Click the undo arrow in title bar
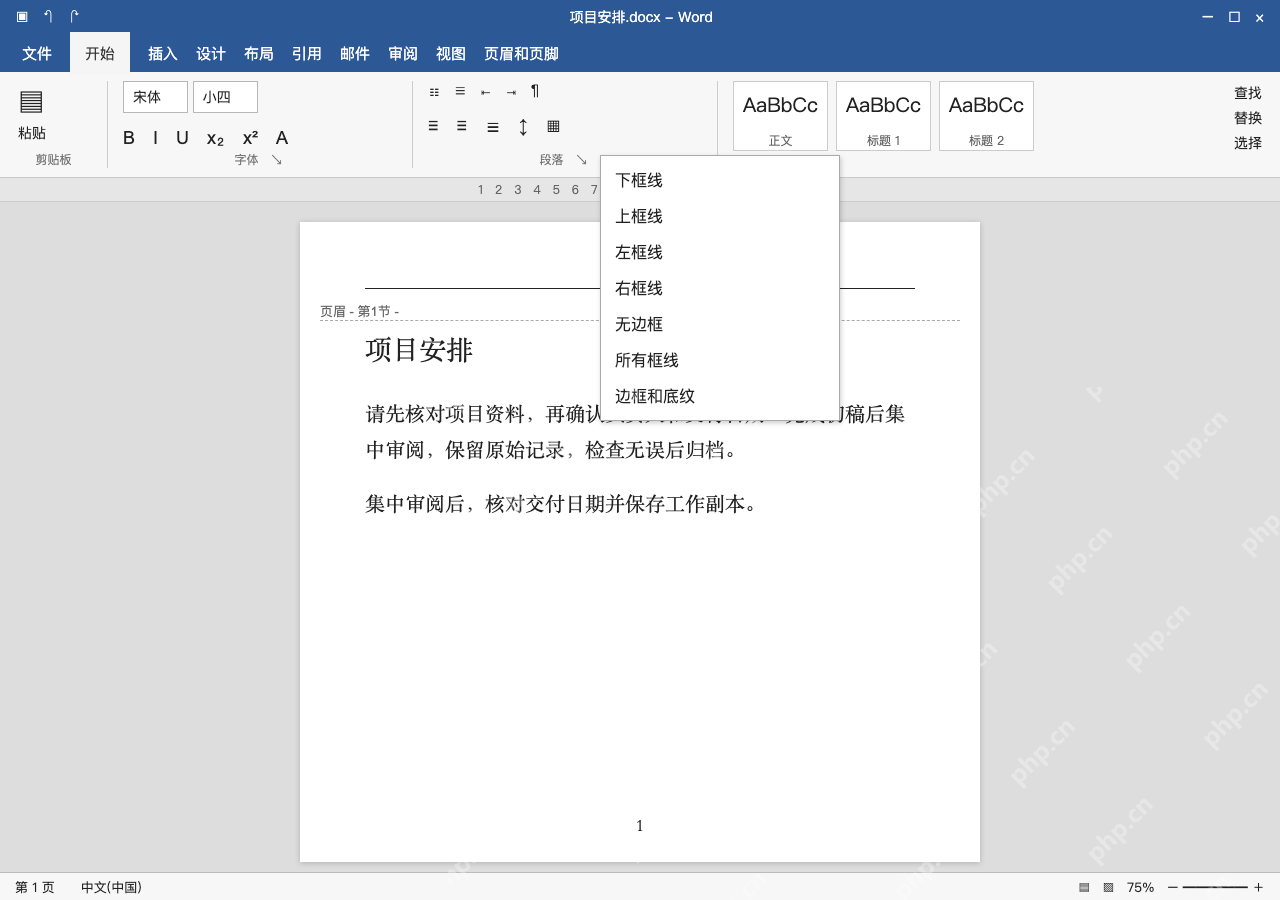Viewport: 1280px width, 900px height. [48, 17]
